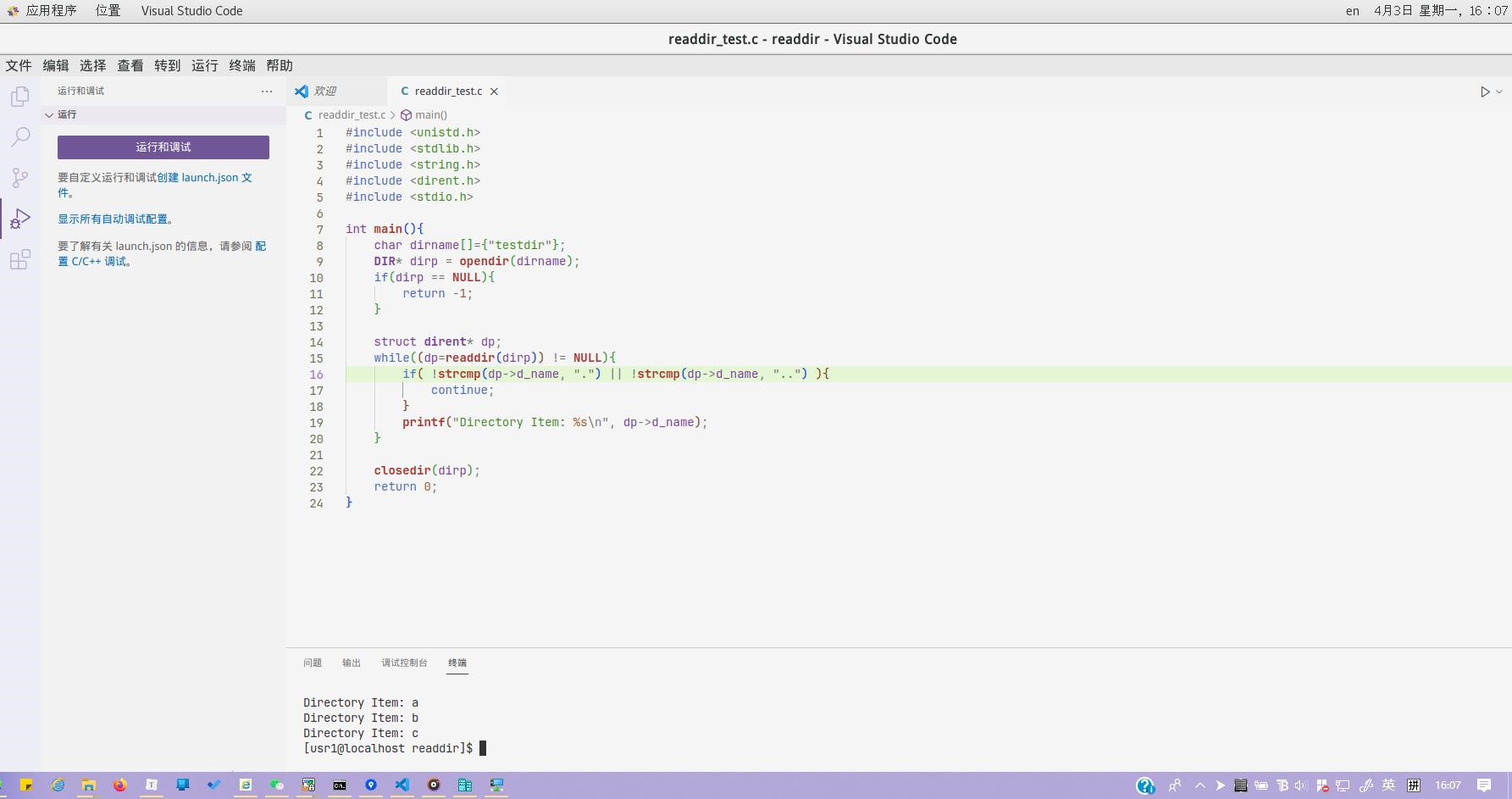Toggle the 英 input method indicator
This screenshot has width=1512, height=799.
1388,785
